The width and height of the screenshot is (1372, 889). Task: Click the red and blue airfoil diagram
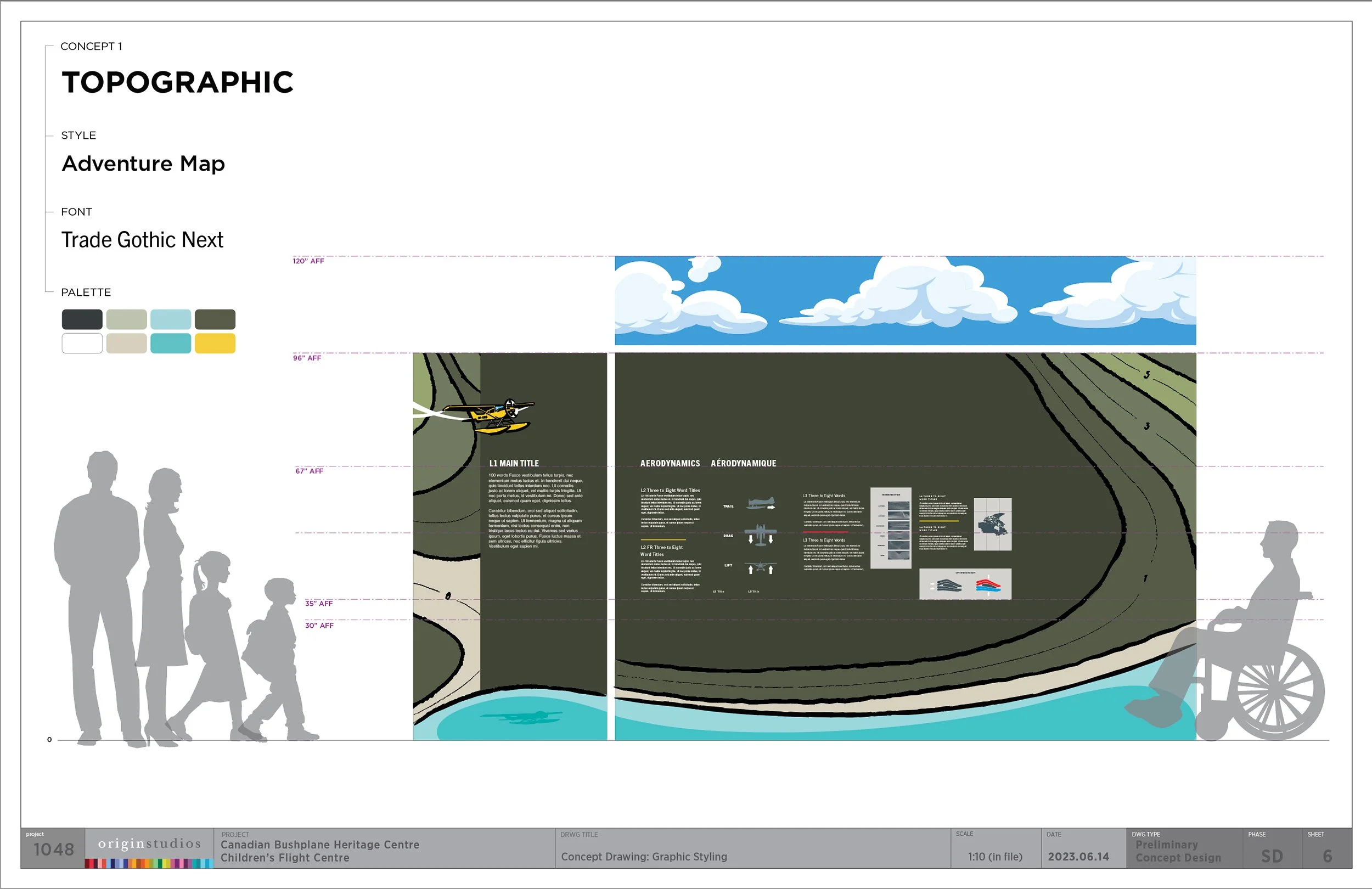coord(988,586)
